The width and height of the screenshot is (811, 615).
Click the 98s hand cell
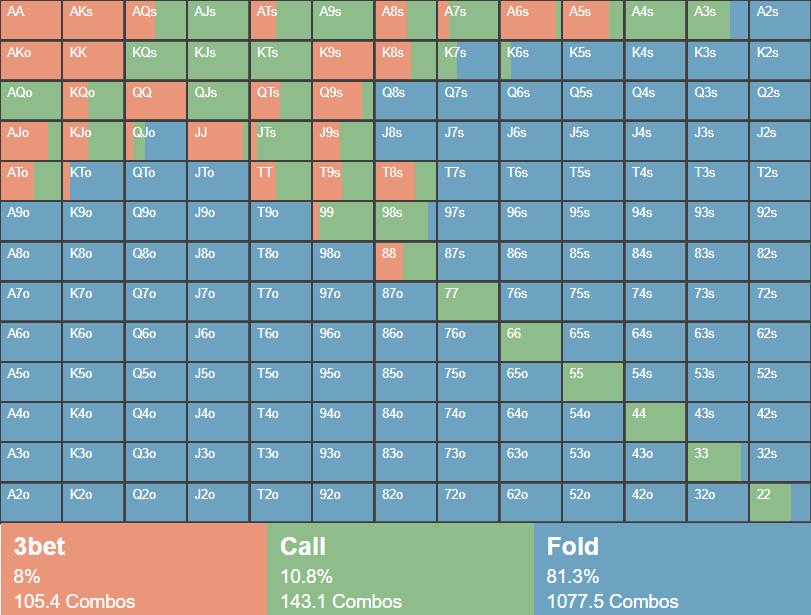point(405,221)
